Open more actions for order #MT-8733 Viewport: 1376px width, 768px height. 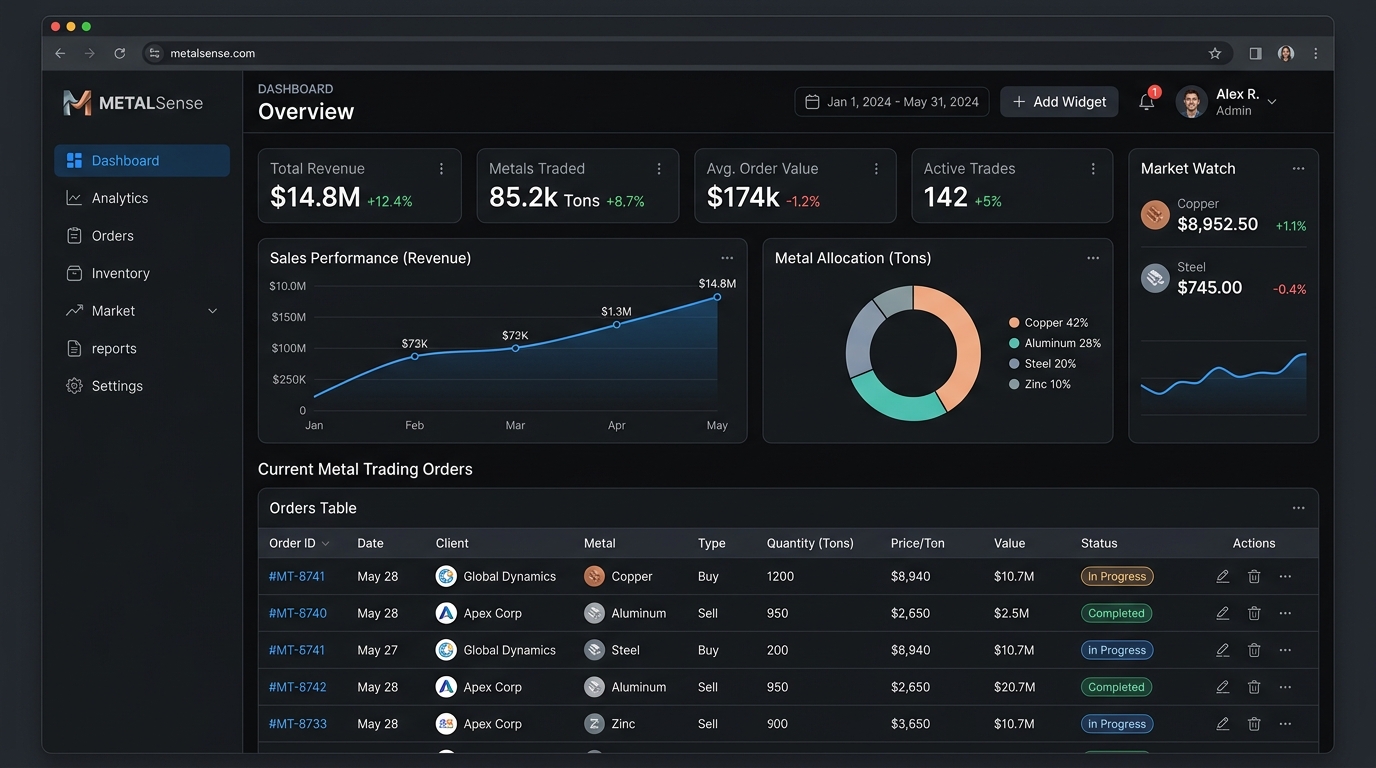[x=1285, y=724]
